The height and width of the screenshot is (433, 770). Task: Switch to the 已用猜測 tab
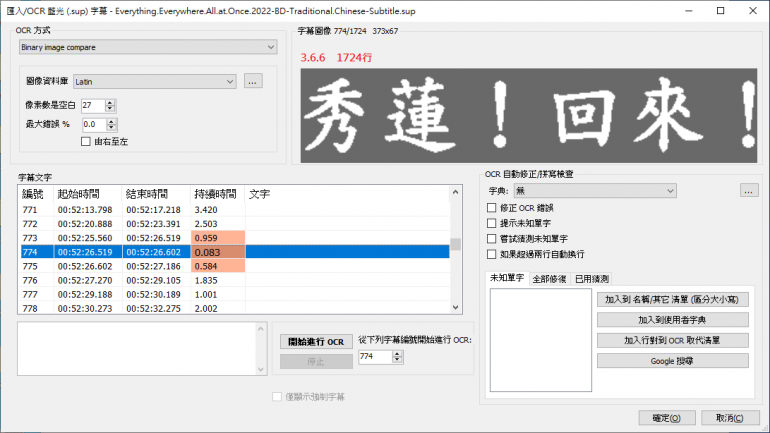pyautogui.click(x=592, y=279)
